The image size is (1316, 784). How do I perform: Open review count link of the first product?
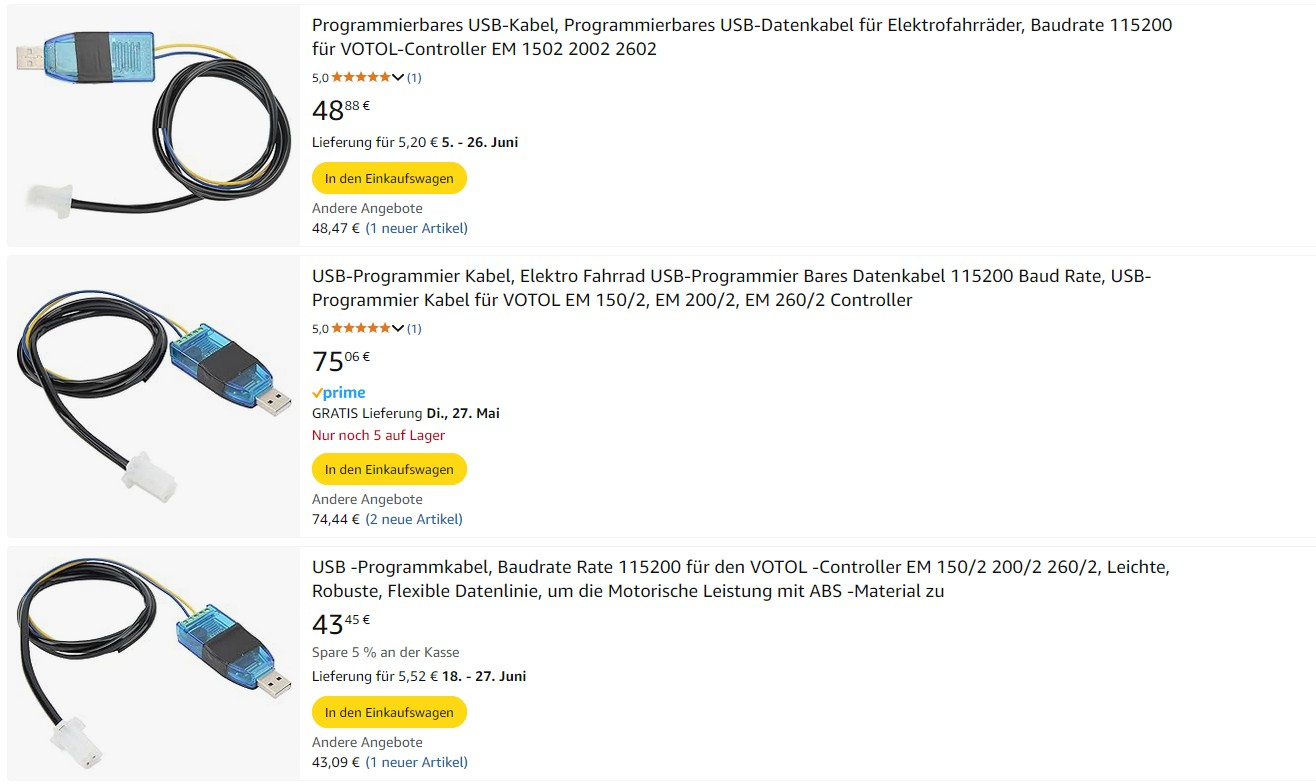click(x=414, y=77)
